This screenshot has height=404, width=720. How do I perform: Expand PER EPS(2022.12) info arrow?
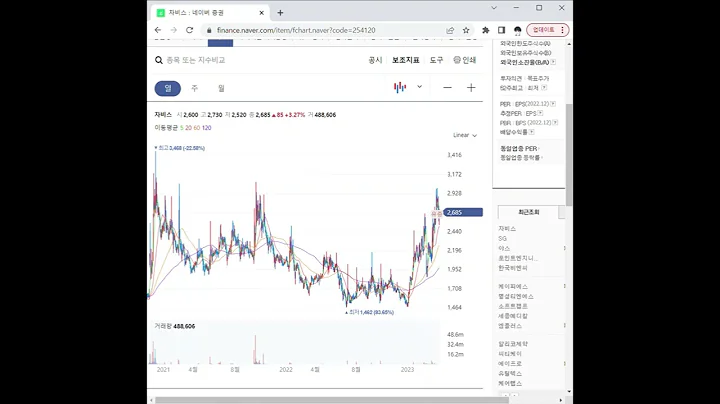553,104
